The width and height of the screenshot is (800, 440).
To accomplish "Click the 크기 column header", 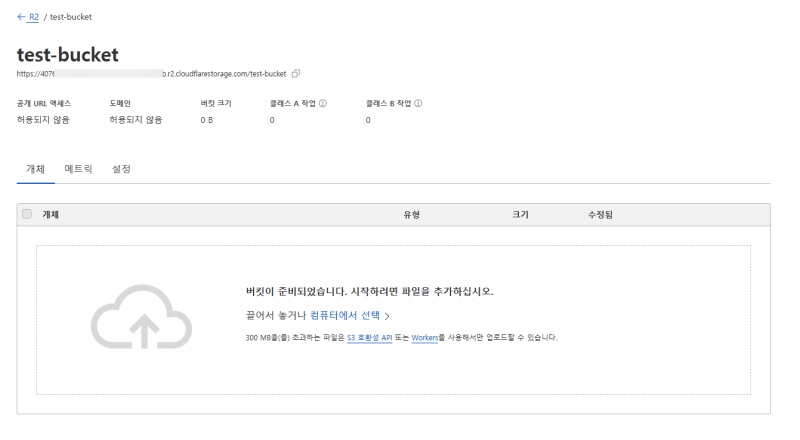I will pos(520,214).
